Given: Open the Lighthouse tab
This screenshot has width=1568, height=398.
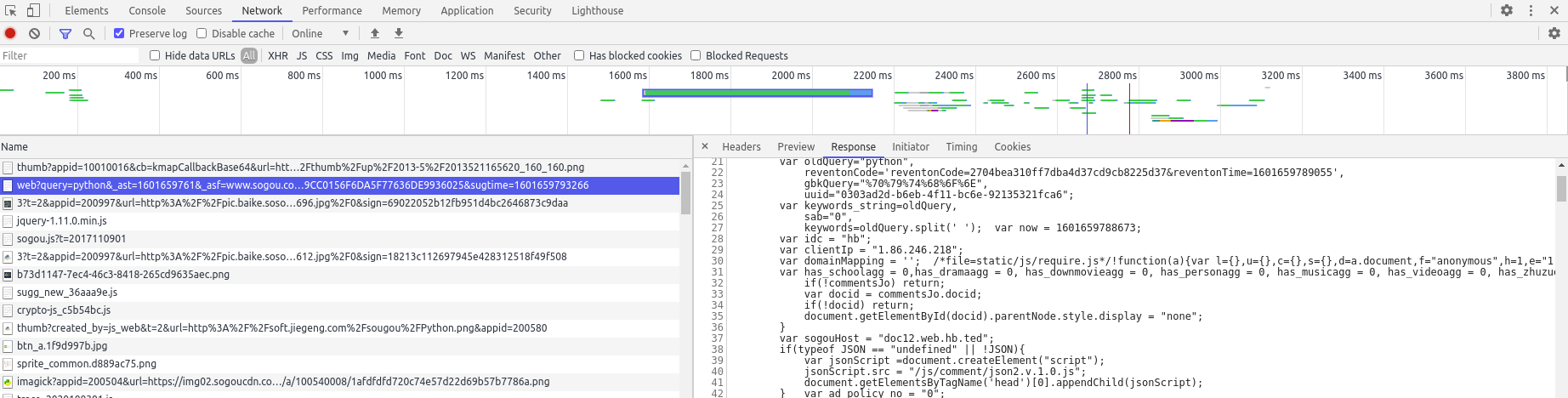Looking at the screenshot, I should 597,10.
